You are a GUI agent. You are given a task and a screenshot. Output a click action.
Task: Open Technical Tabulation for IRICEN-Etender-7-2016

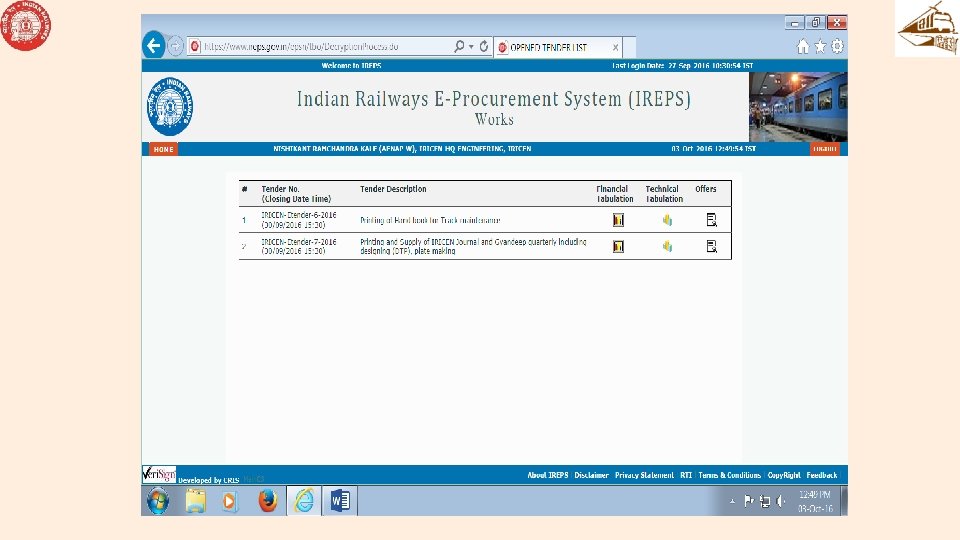point(667,246)
